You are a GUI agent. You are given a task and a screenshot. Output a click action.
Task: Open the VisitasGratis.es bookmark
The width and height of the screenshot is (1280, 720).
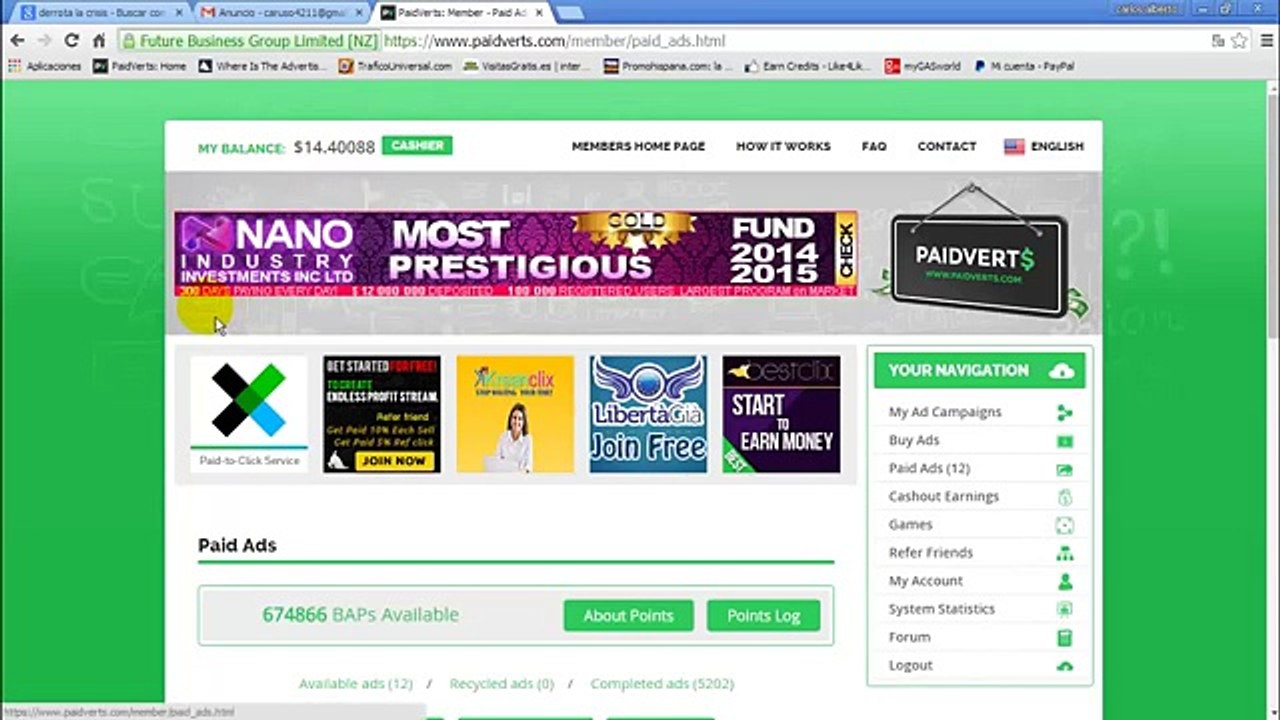(x=527, y=67)
